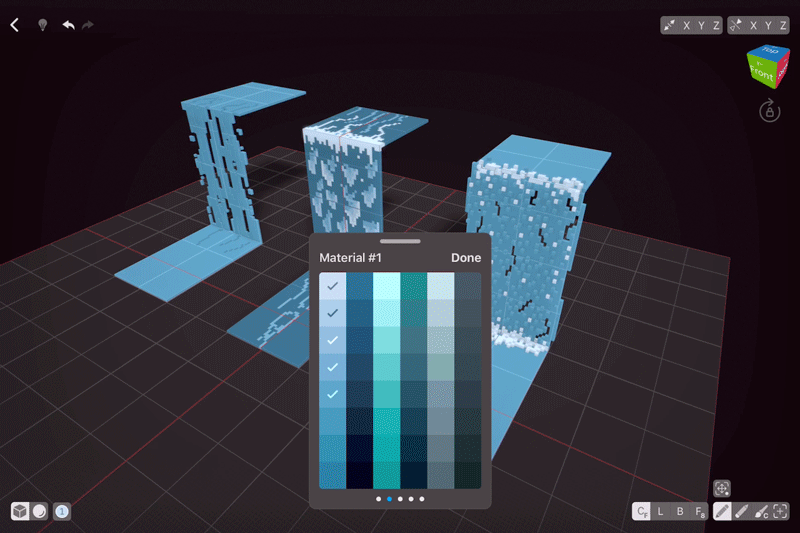
Task: Pick the near-black navy swatch at bottom of second column
Action: [x=360, y=475]
